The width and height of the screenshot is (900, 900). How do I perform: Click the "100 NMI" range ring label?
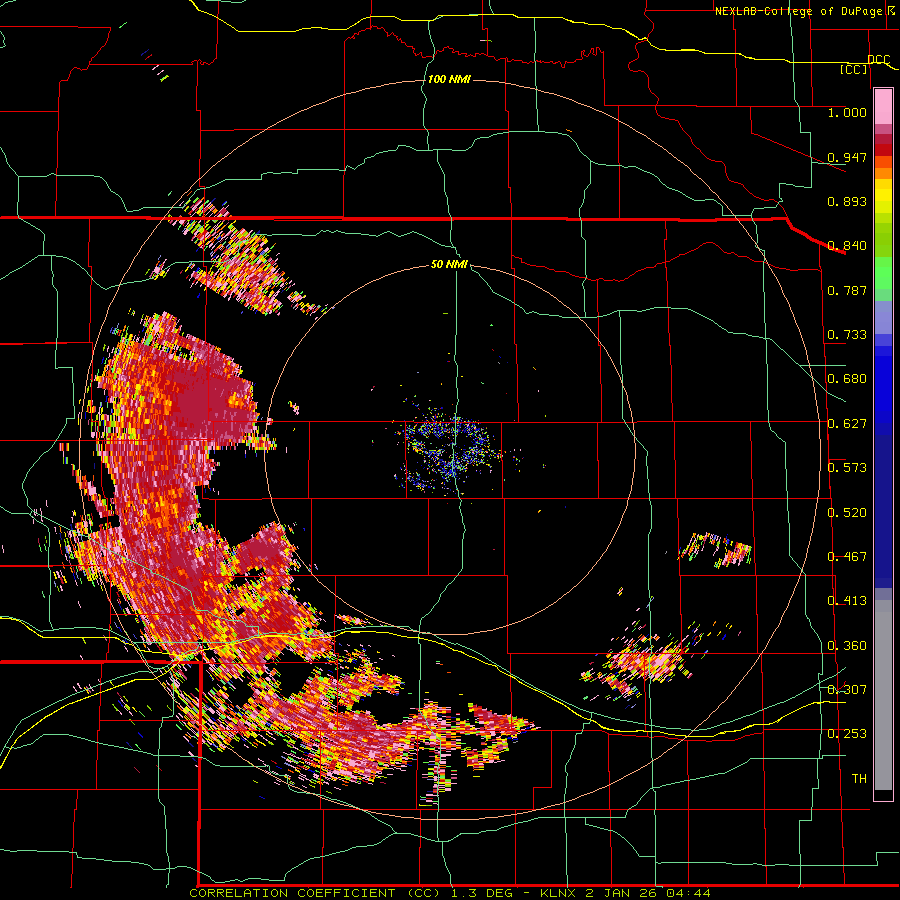click(449, 79)
